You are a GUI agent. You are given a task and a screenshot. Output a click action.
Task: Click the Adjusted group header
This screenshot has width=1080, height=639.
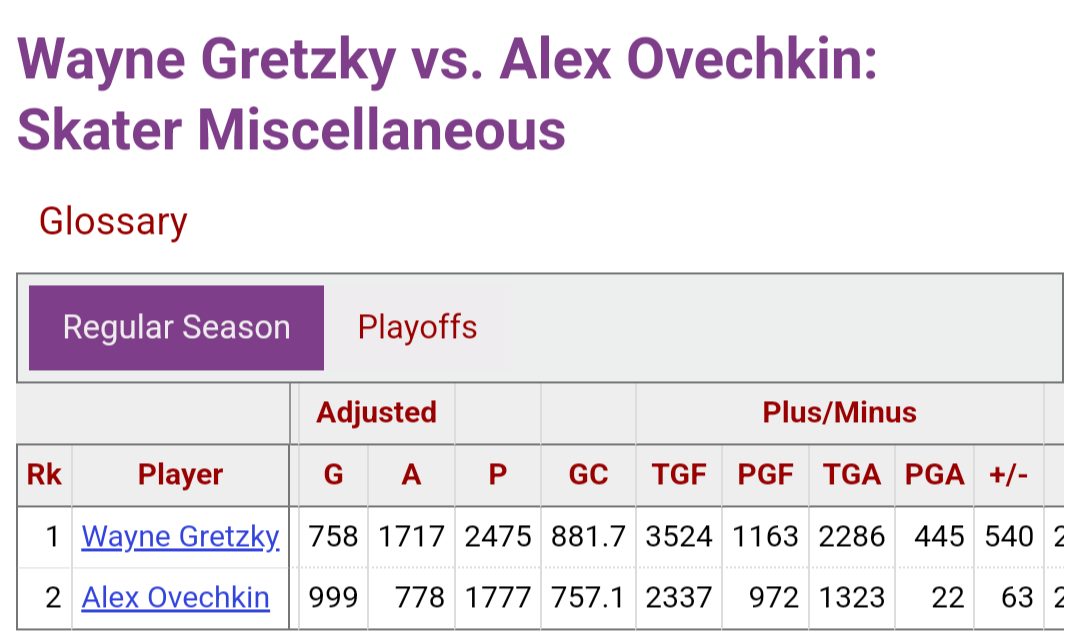click(x=377, y=413)
